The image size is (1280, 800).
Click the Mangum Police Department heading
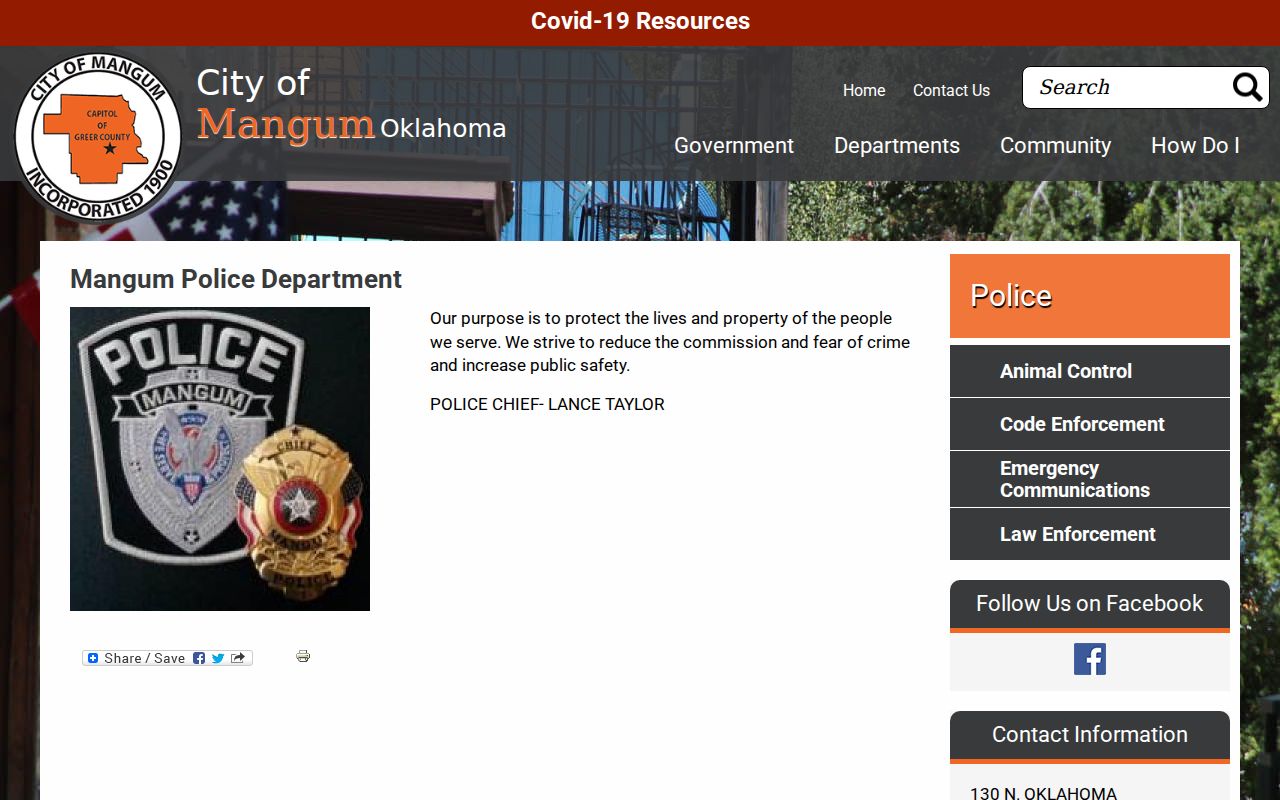coord(236,279)
